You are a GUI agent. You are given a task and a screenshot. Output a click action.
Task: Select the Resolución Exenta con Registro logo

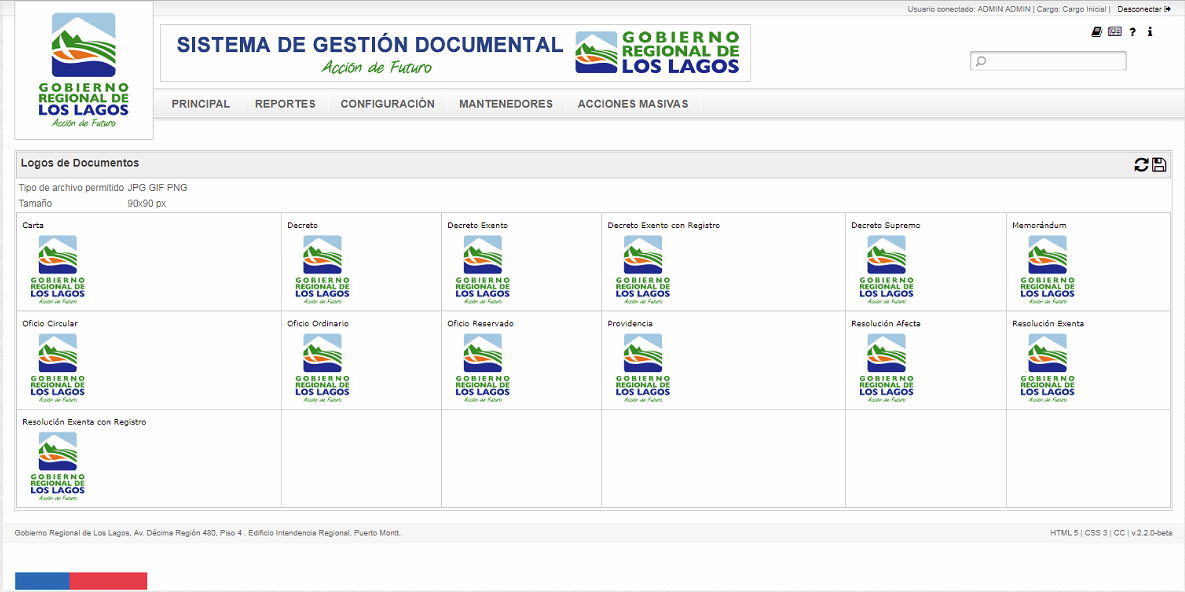57,466
